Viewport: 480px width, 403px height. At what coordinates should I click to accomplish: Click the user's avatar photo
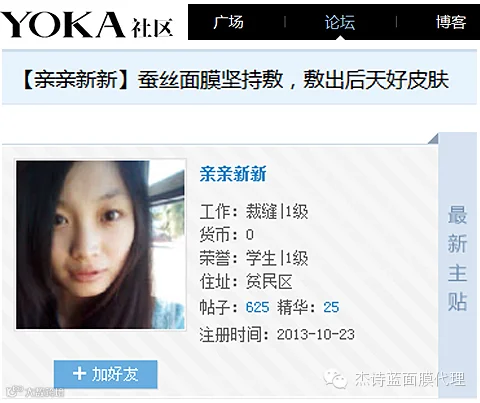[x=100, y=244]
